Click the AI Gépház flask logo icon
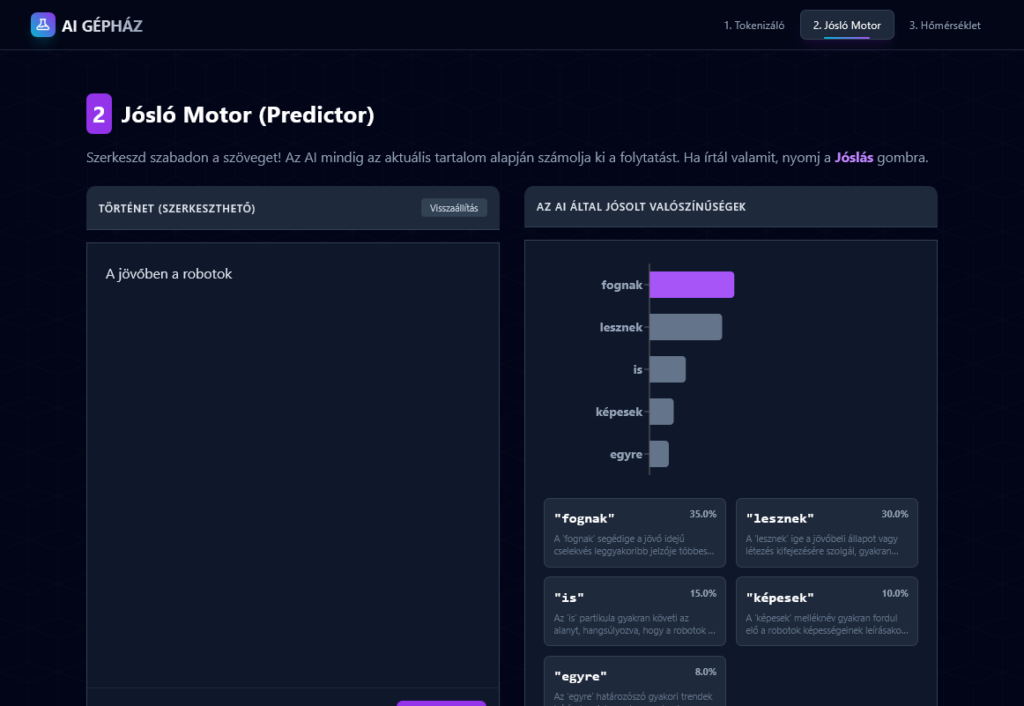This screenshot has height=706, width=1024. coord(43,25)
